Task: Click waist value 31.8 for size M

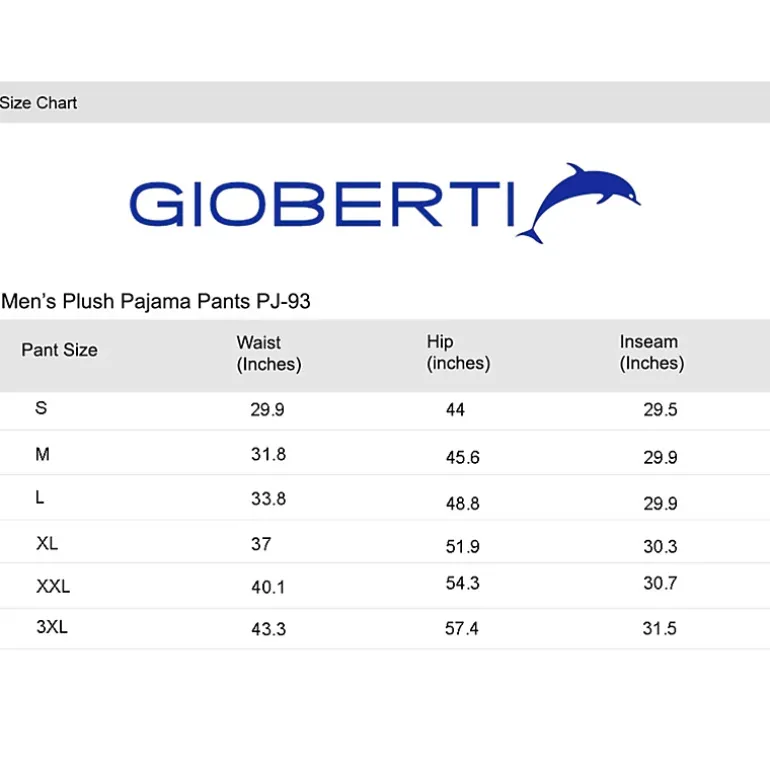Action: coord(269,454)
